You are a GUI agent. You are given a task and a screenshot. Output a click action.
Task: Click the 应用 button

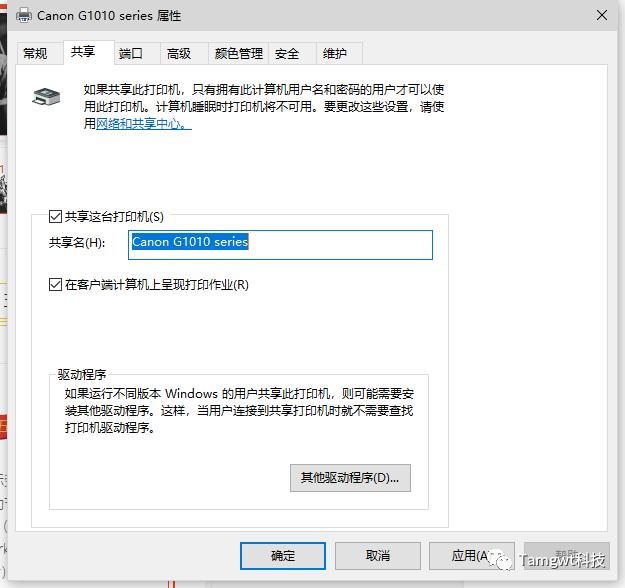(472, 556)
